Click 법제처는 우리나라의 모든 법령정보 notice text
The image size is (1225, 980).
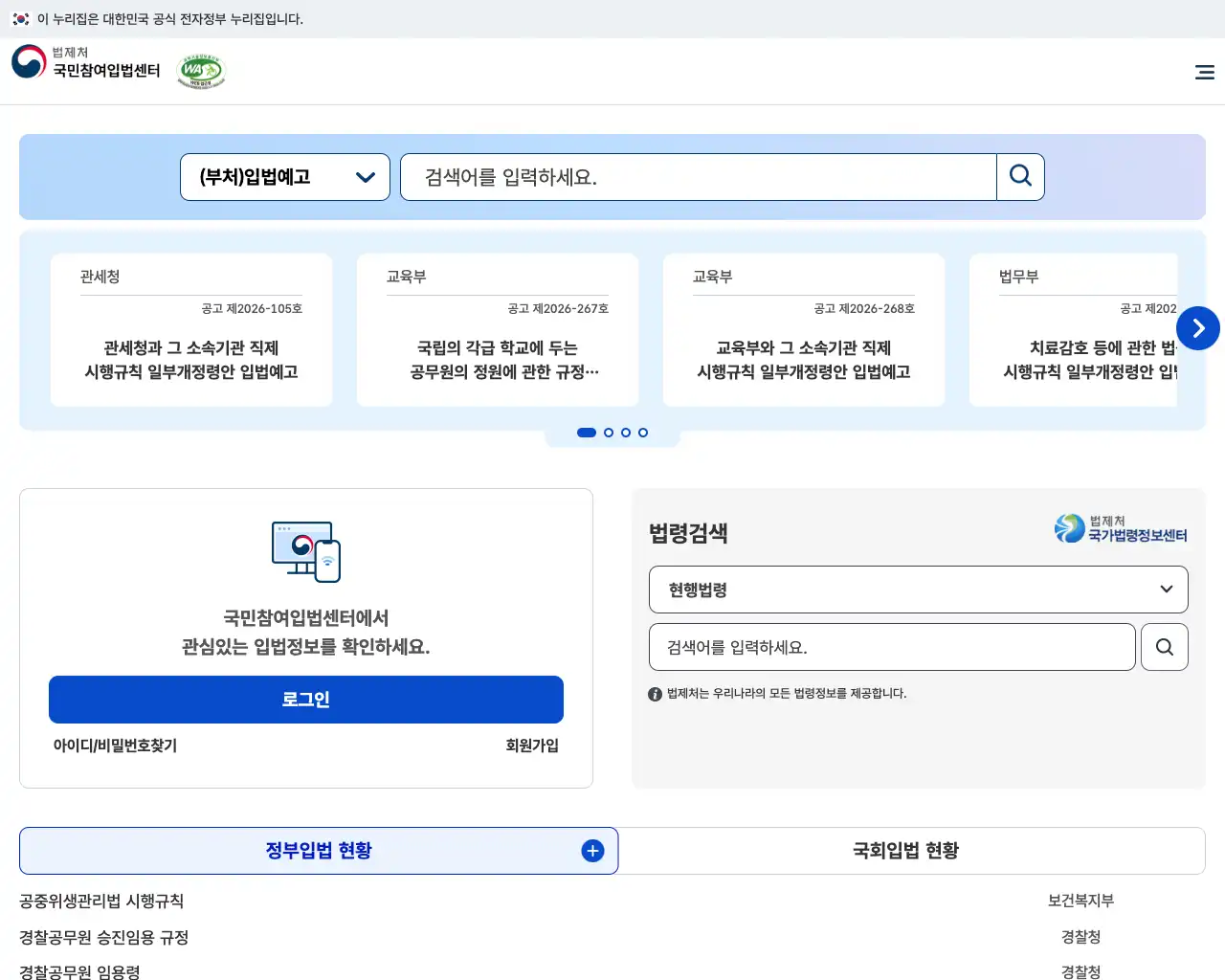click(x=787, y=694)
